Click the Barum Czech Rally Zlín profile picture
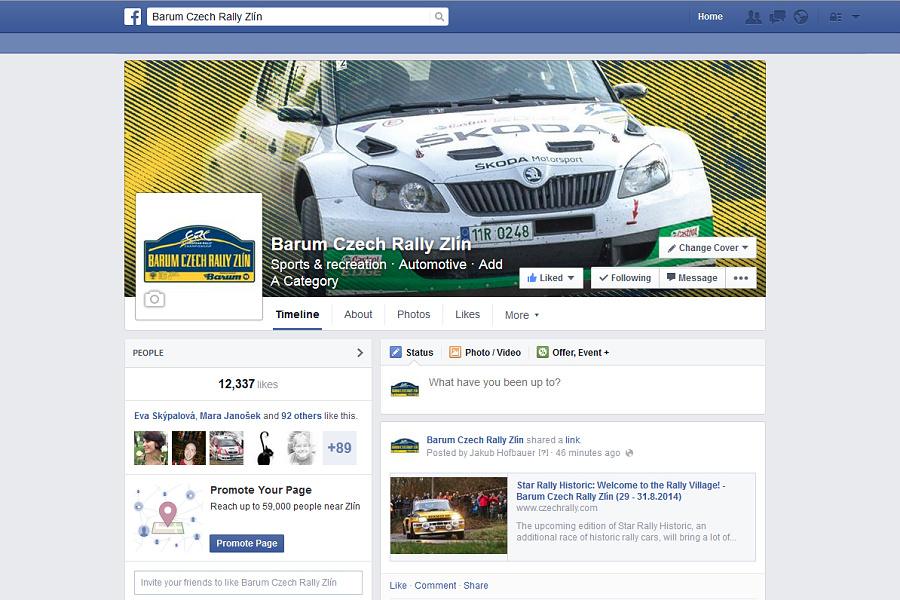Screen dimensions: 900x600 click(x=199, y=253)
